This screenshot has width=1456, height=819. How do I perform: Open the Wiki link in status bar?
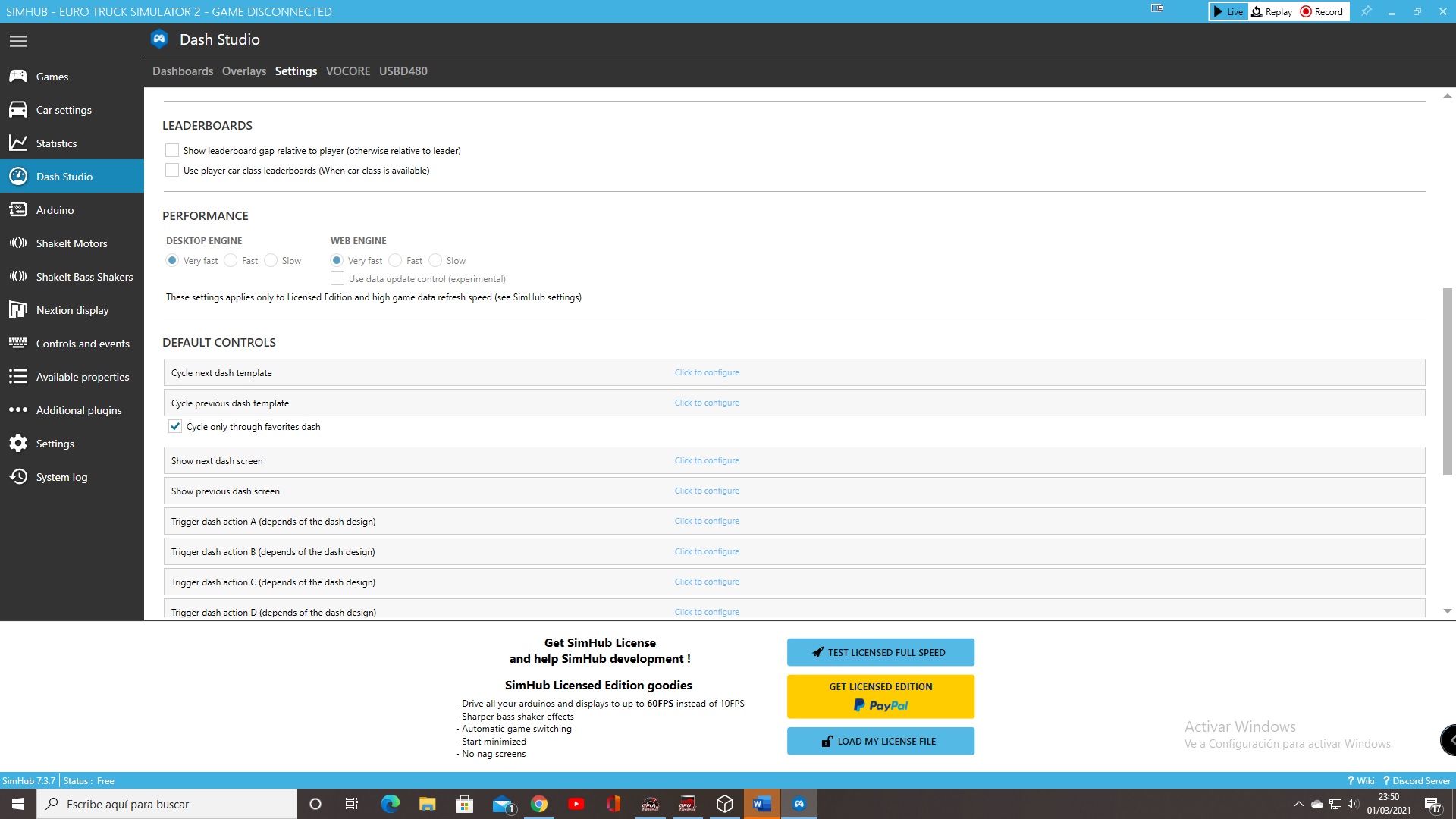point(1360,780)
